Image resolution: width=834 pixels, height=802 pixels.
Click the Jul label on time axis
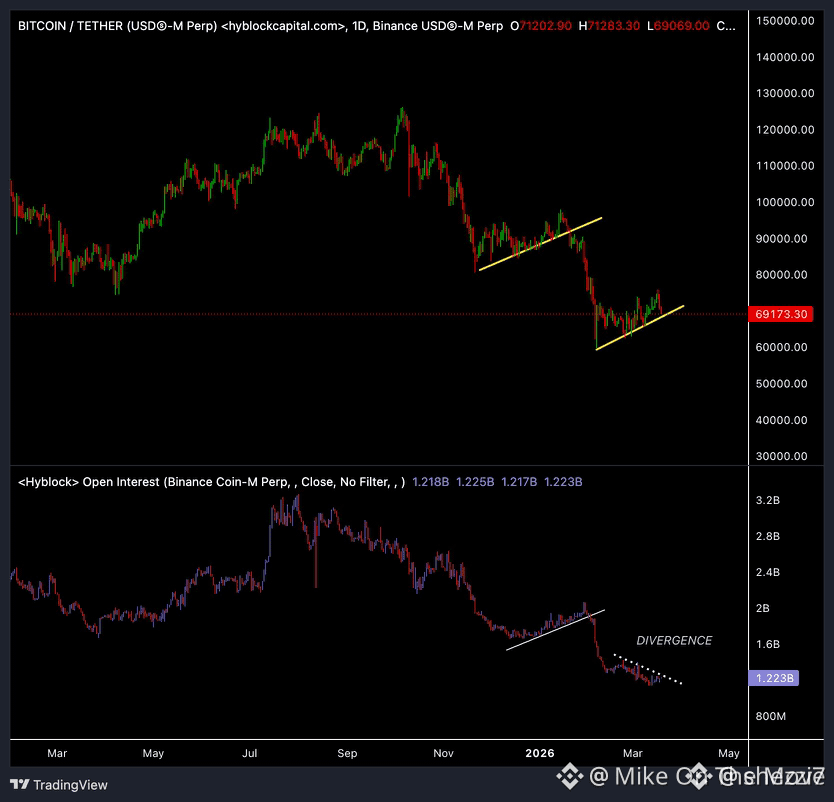coord(249,753)
